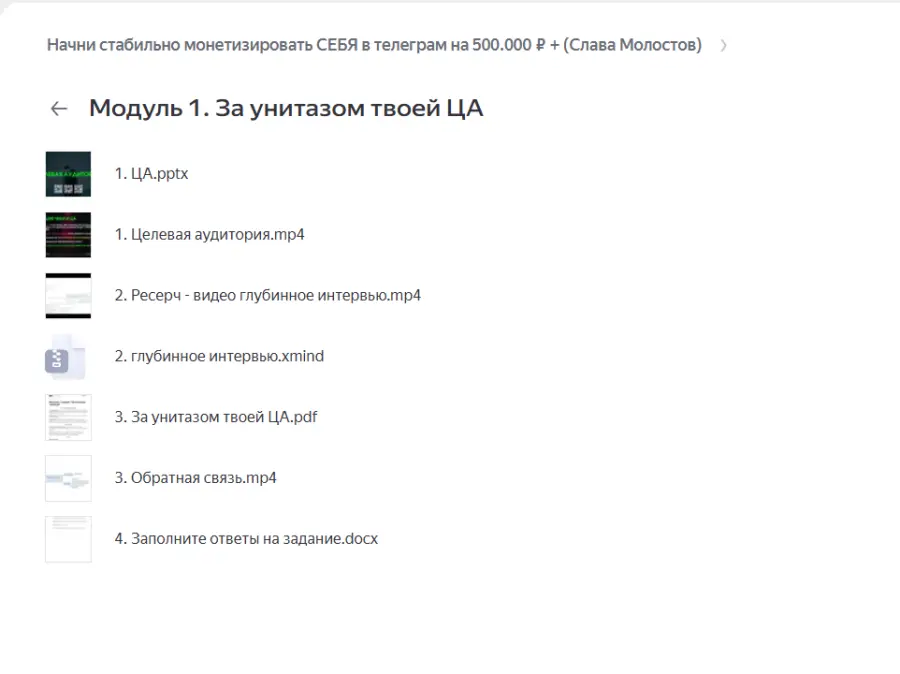The image size is (900, 674).
Task: Click the Целевая аудитория video thumbnail
Action: tap(68, 235)
